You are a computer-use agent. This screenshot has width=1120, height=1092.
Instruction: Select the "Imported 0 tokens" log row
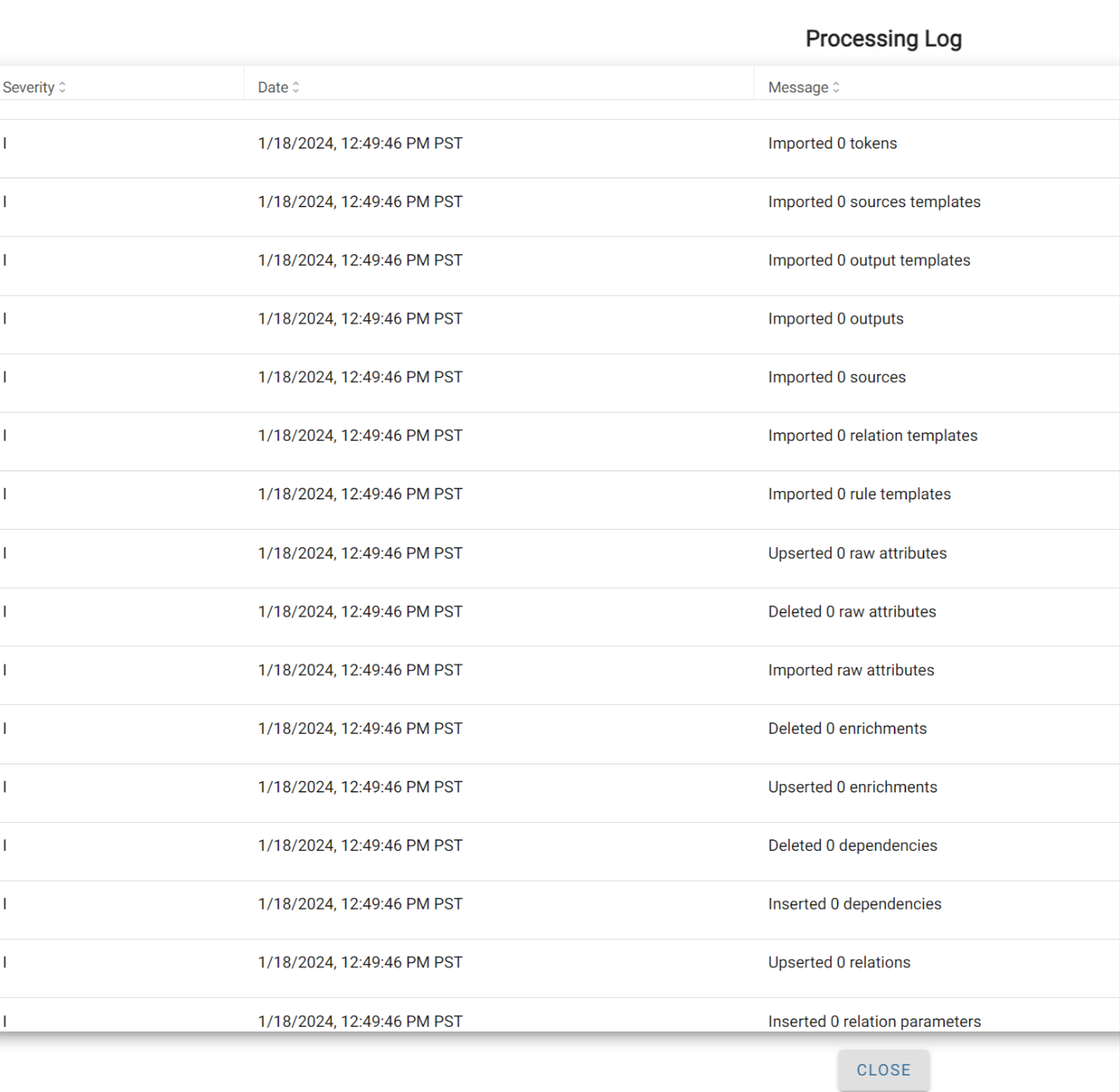(832, 144)
